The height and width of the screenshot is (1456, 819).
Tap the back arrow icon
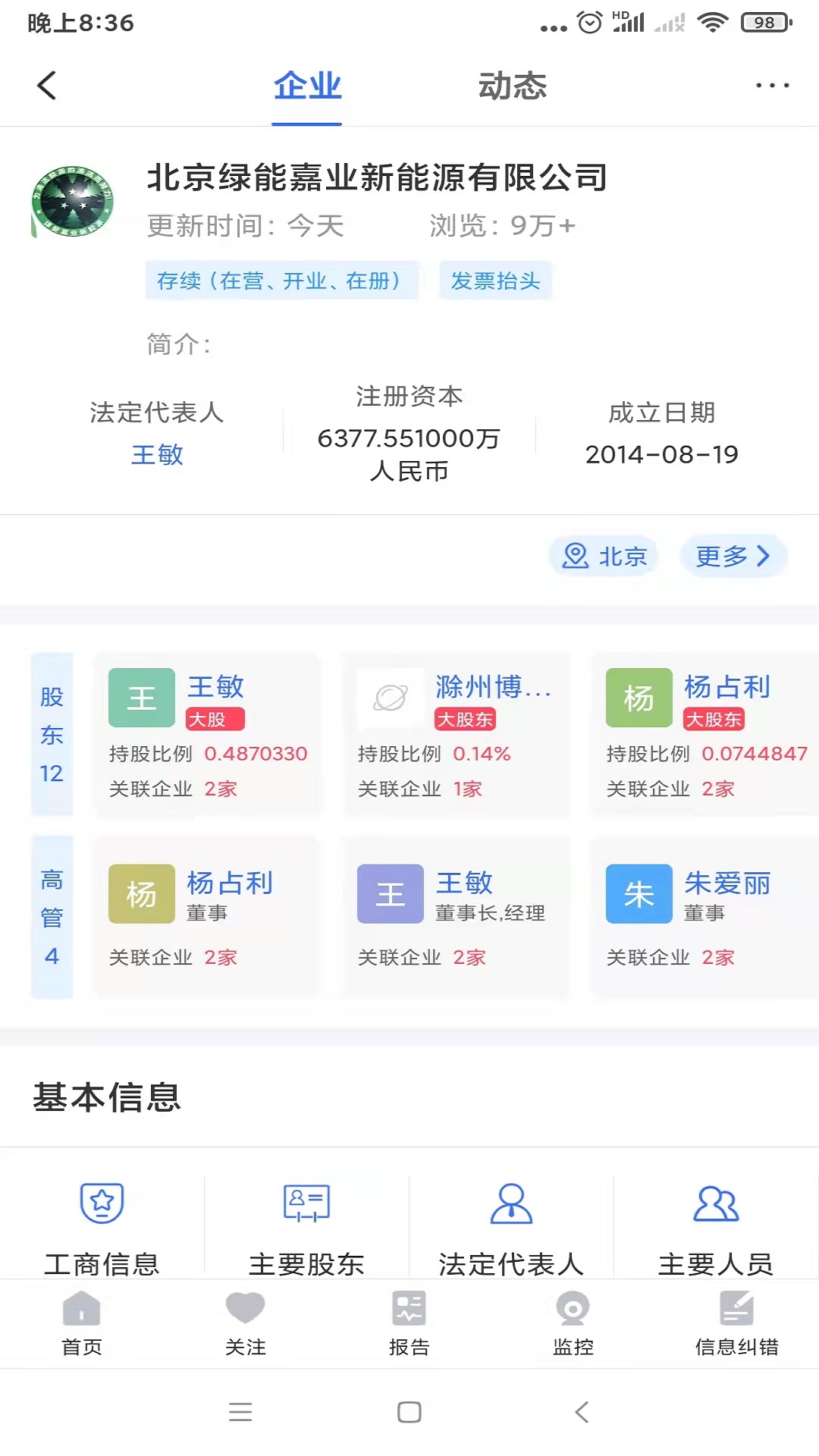[x=47, y=86]
